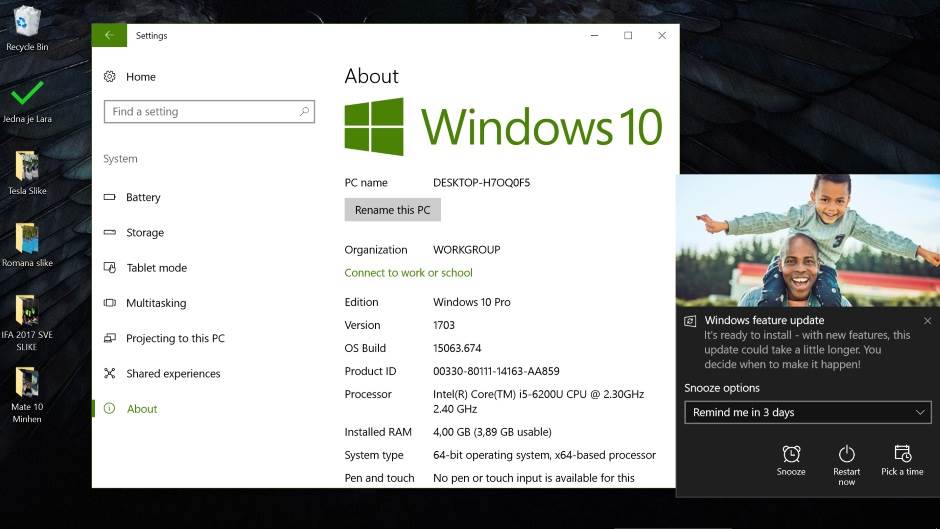
Task: Open the Recycle Bin on the desktop
Action: (27, 22)
